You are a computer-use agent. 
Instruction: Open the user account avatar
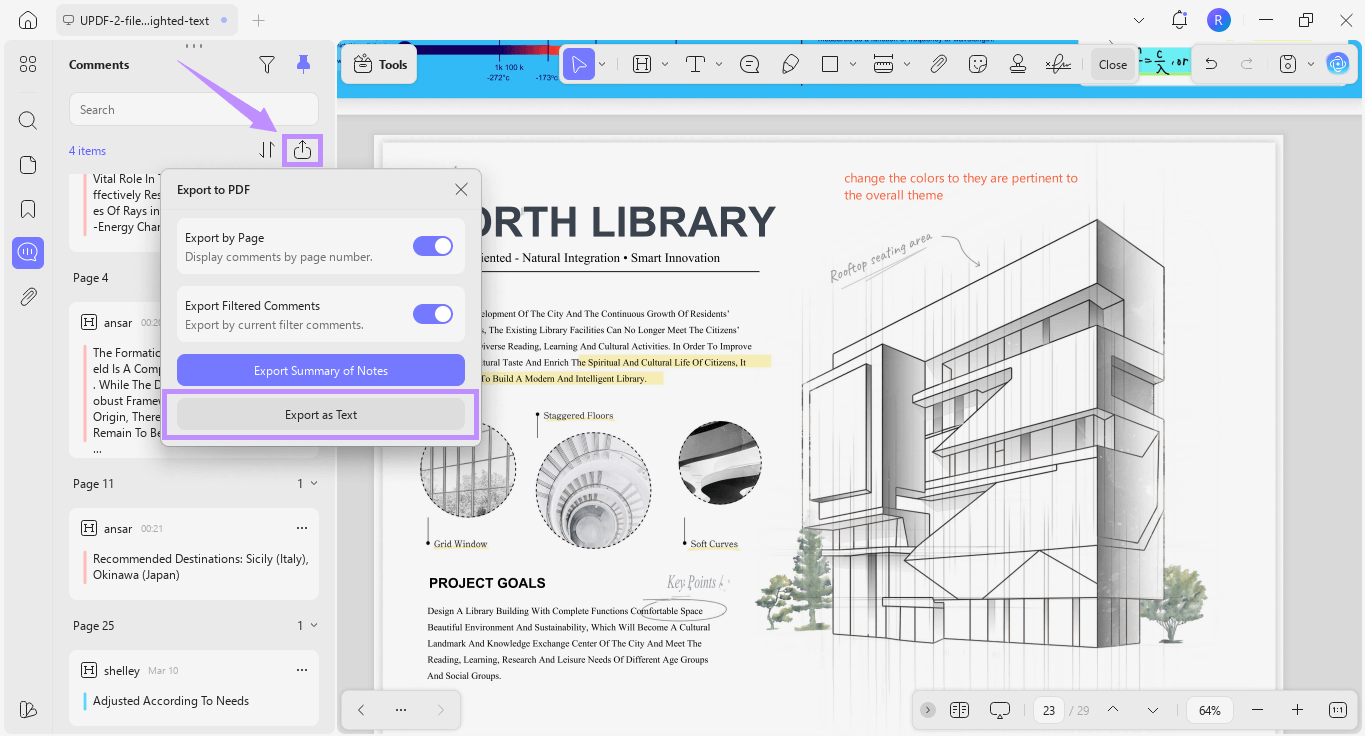coord(1218,20)
